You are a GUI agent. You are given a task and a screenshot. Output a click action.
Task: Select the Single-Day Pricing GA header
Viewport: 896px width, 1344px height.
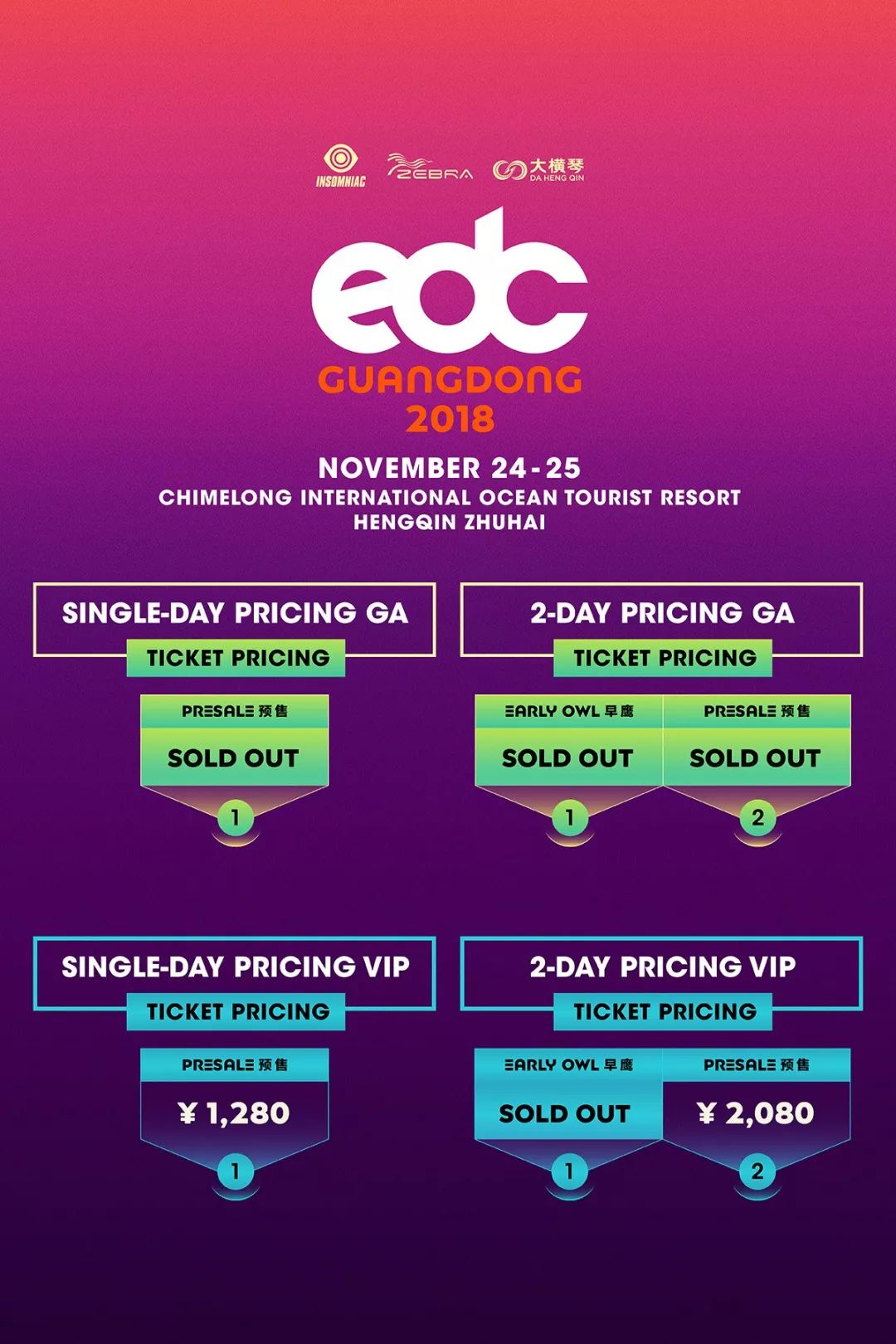pos(235,613)
